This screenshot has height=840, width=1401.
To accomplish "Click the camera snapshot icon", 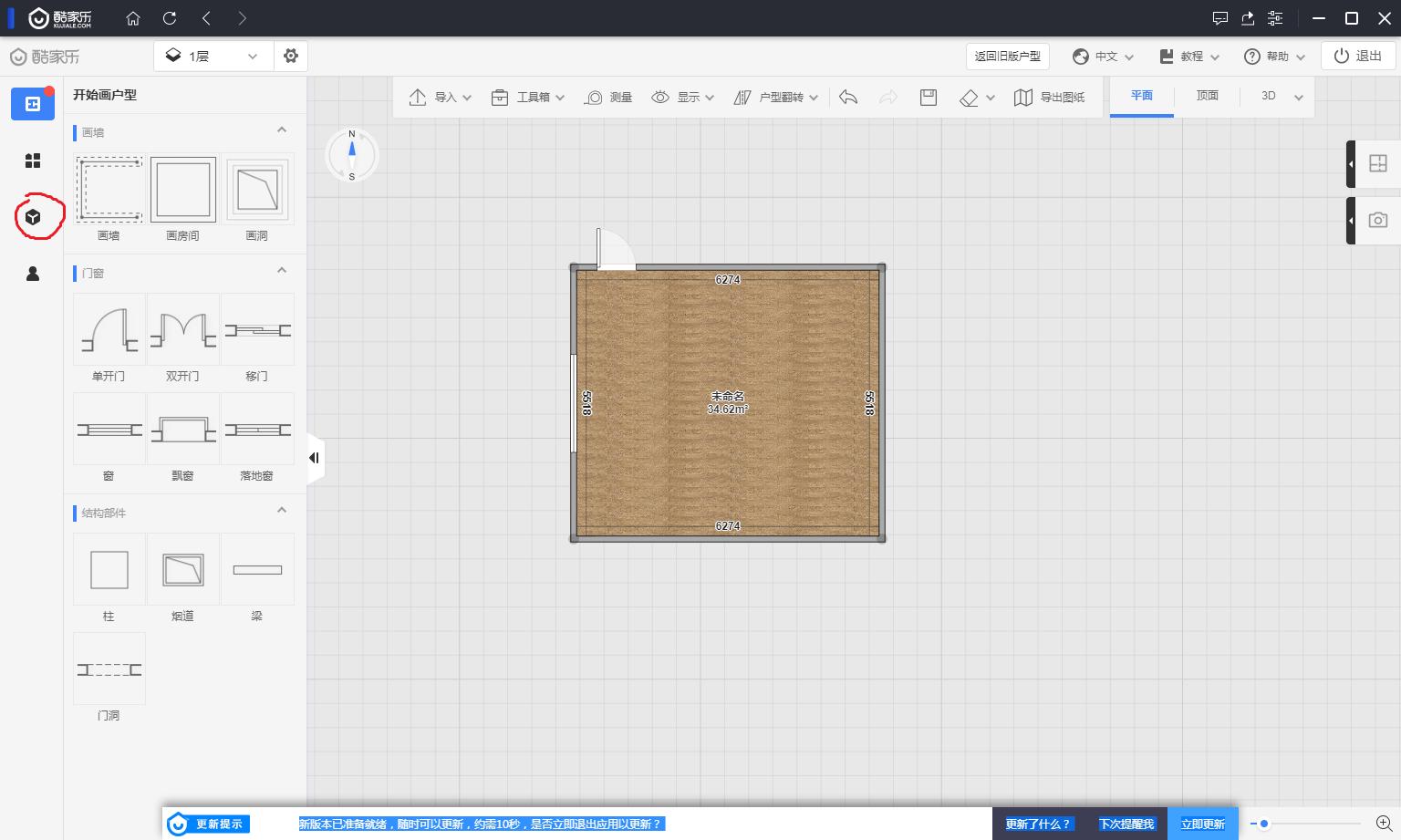I will [1377, 220].
